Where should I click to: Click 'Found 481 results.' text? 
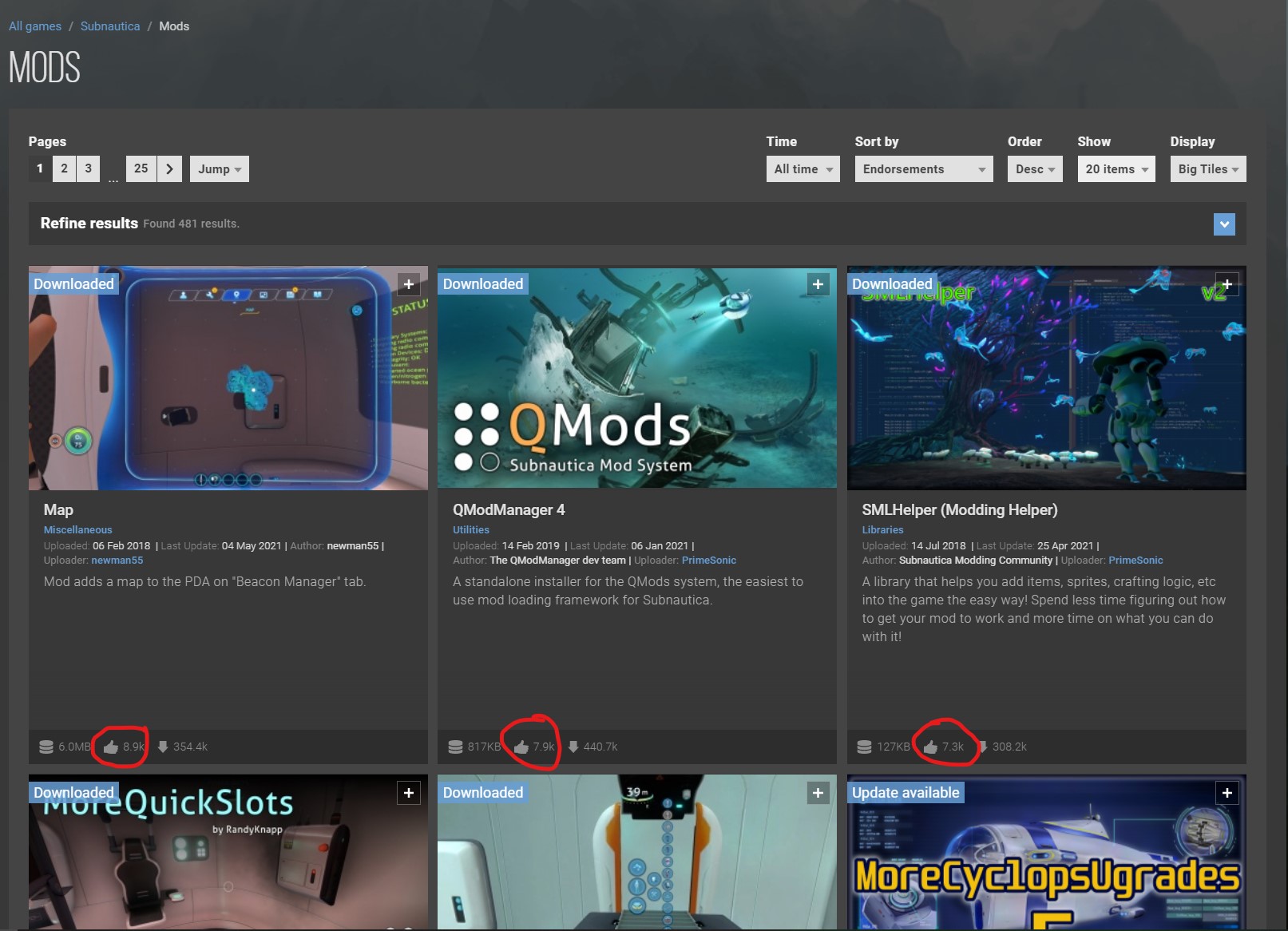coord(192,224)
